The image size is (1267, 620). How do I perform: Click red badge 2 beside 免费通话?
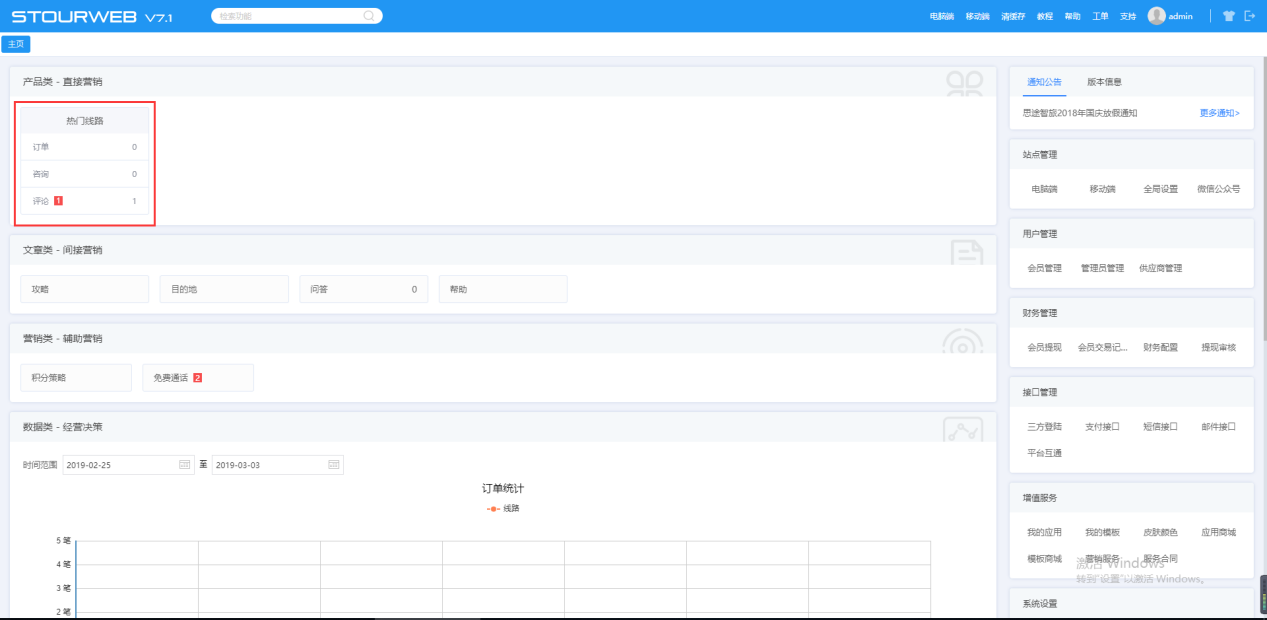point(197,378)
